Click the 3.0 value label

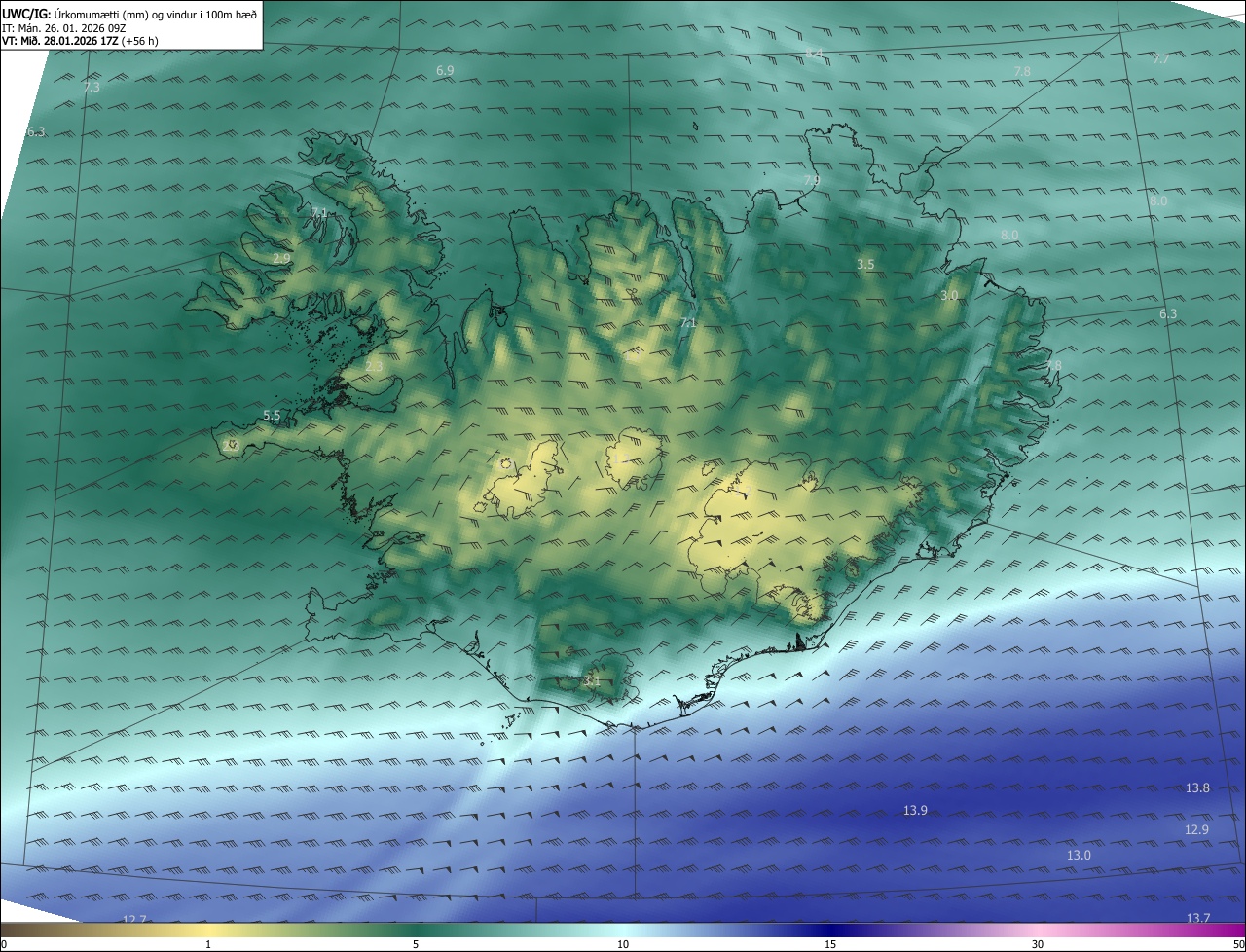pos(949,295)
